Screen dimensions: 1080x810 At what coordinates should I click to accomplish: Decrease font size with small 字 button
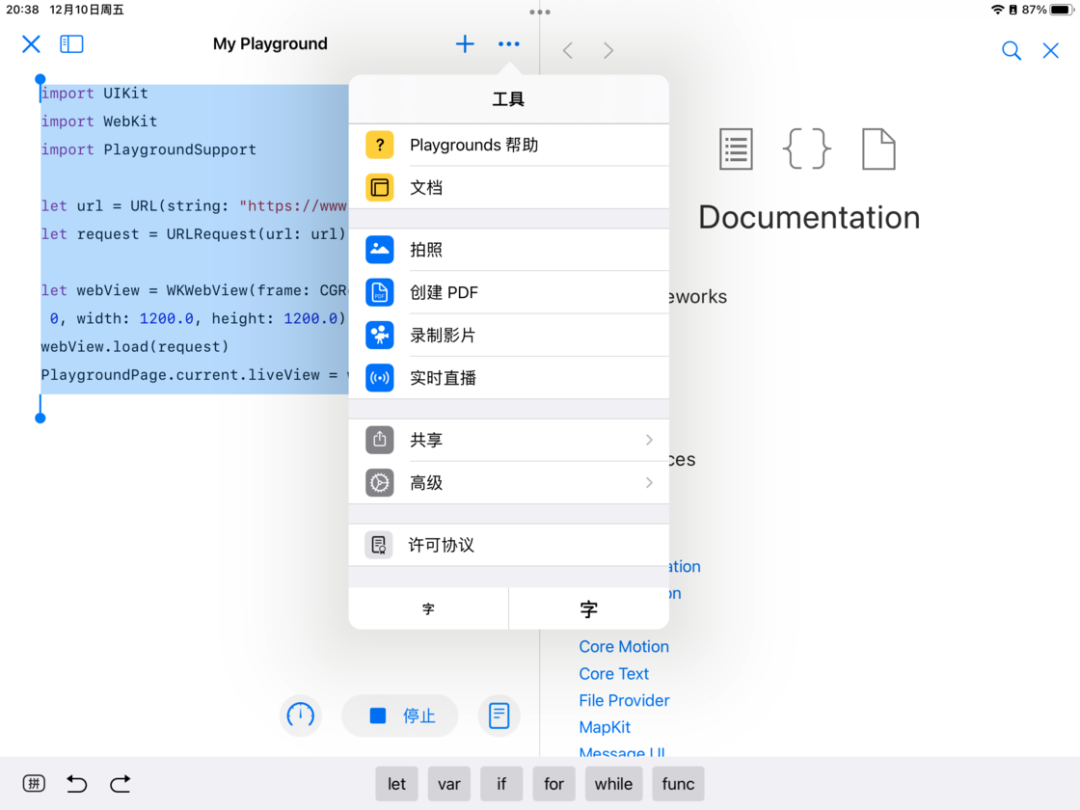(x=428, y=609)
